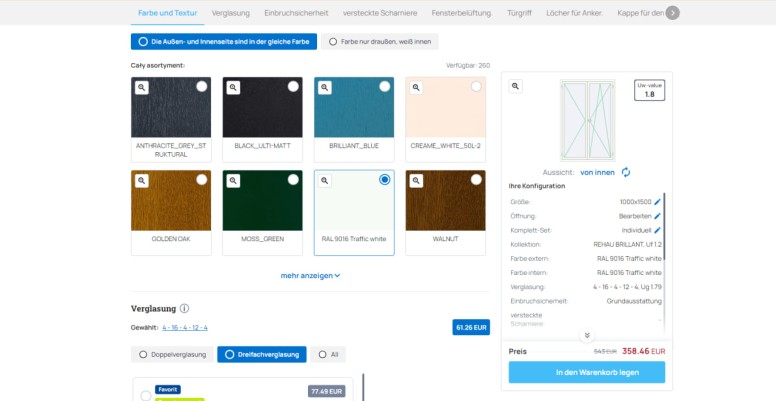Edit the Größe value with pencil icon
This screenshot has height=401, width=776.
pos(657,202)
